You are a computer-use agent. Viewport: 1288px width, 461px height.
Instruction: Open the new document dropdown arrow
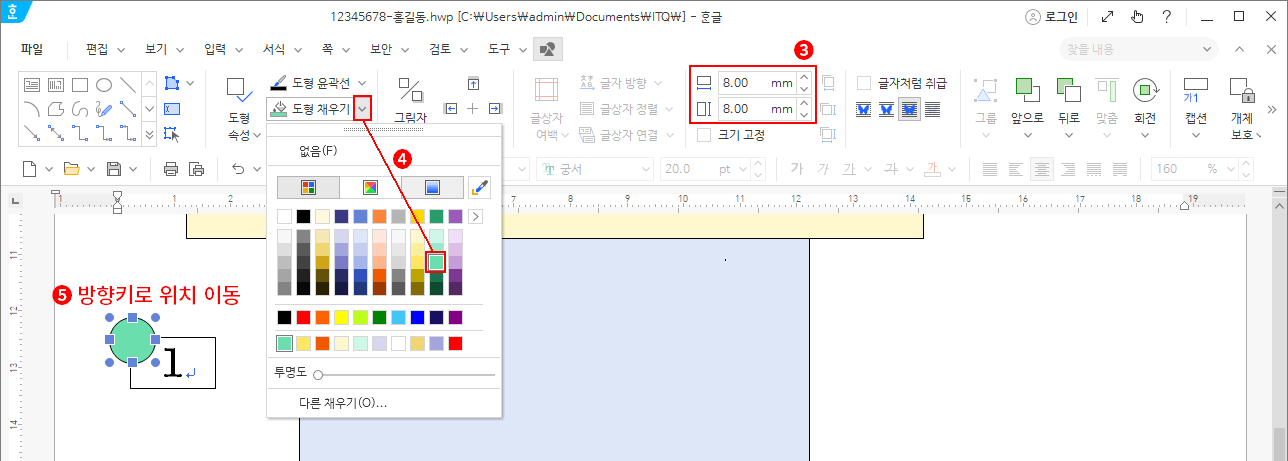[x=47, y=169]
